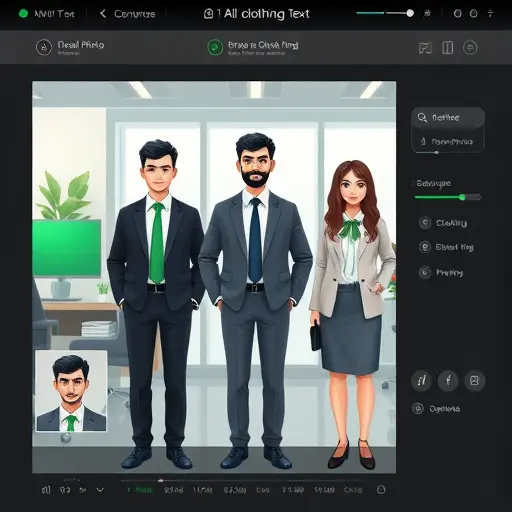Adjust the small gray slider under search box

(x=436, y=152)
